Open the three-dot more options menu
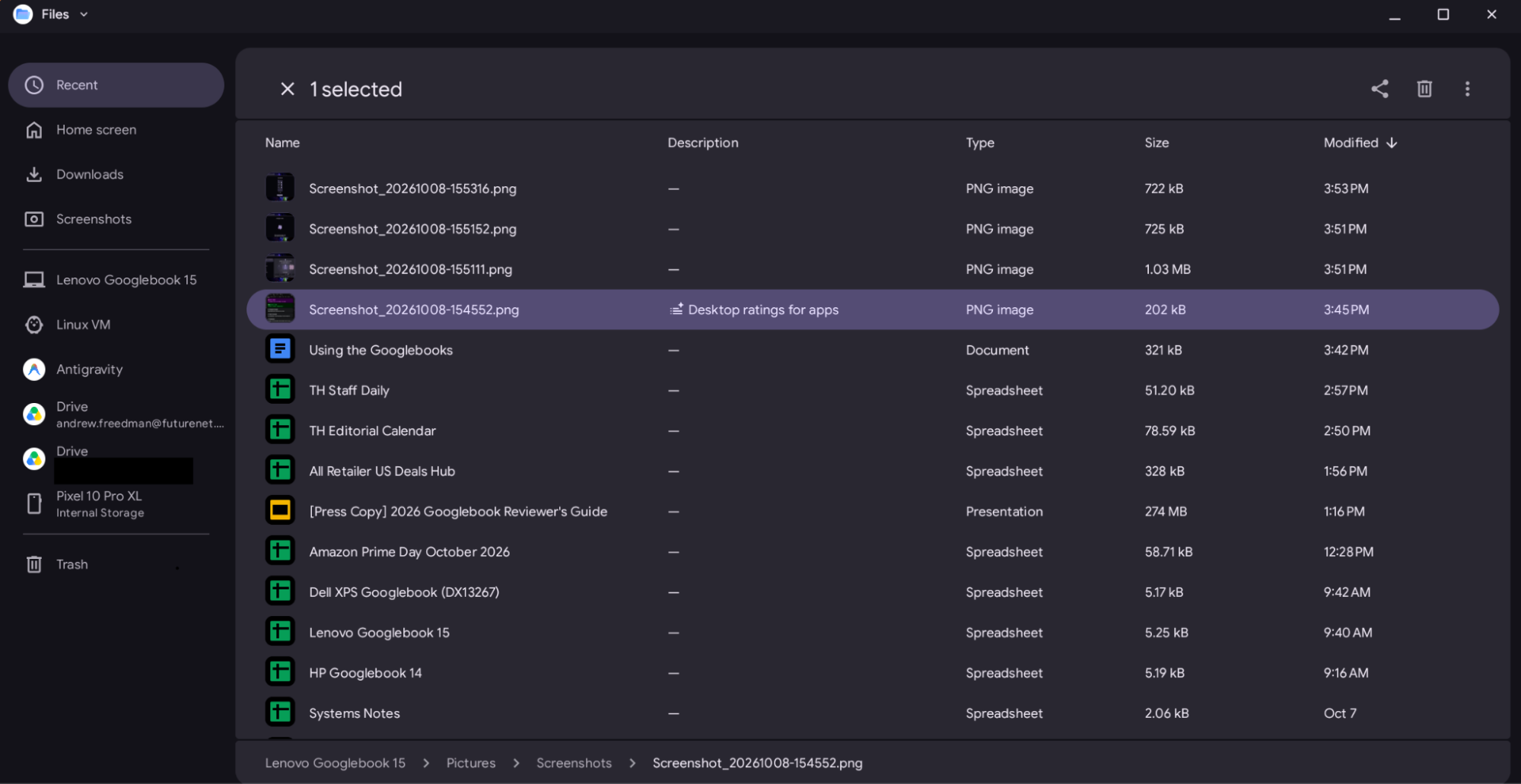The width and height of the screenshot is (1521, 784). coord(1467,89)
